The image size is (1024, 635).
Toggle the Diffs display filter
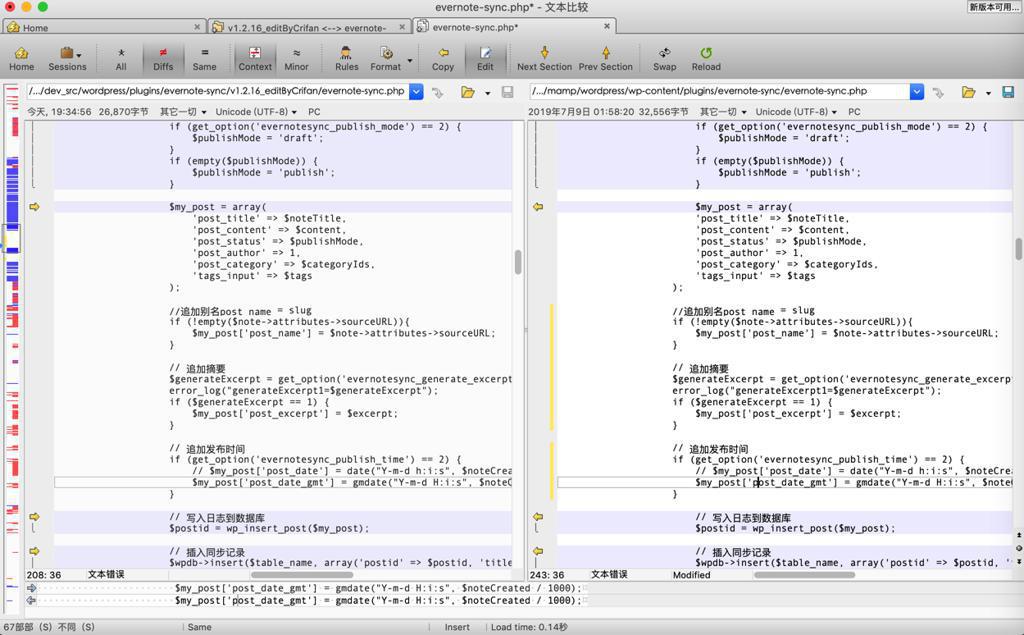[x=163, y=58]
